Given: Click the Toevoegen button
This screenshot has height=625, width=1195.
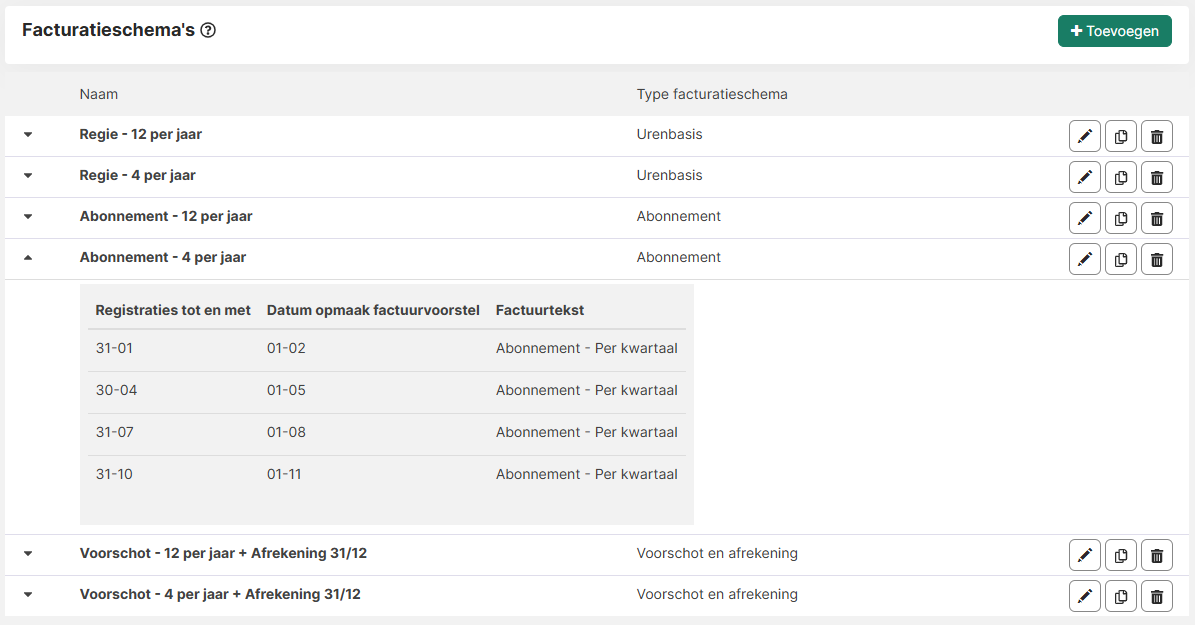Looking at the screenshot, I should click(1114, 31).
